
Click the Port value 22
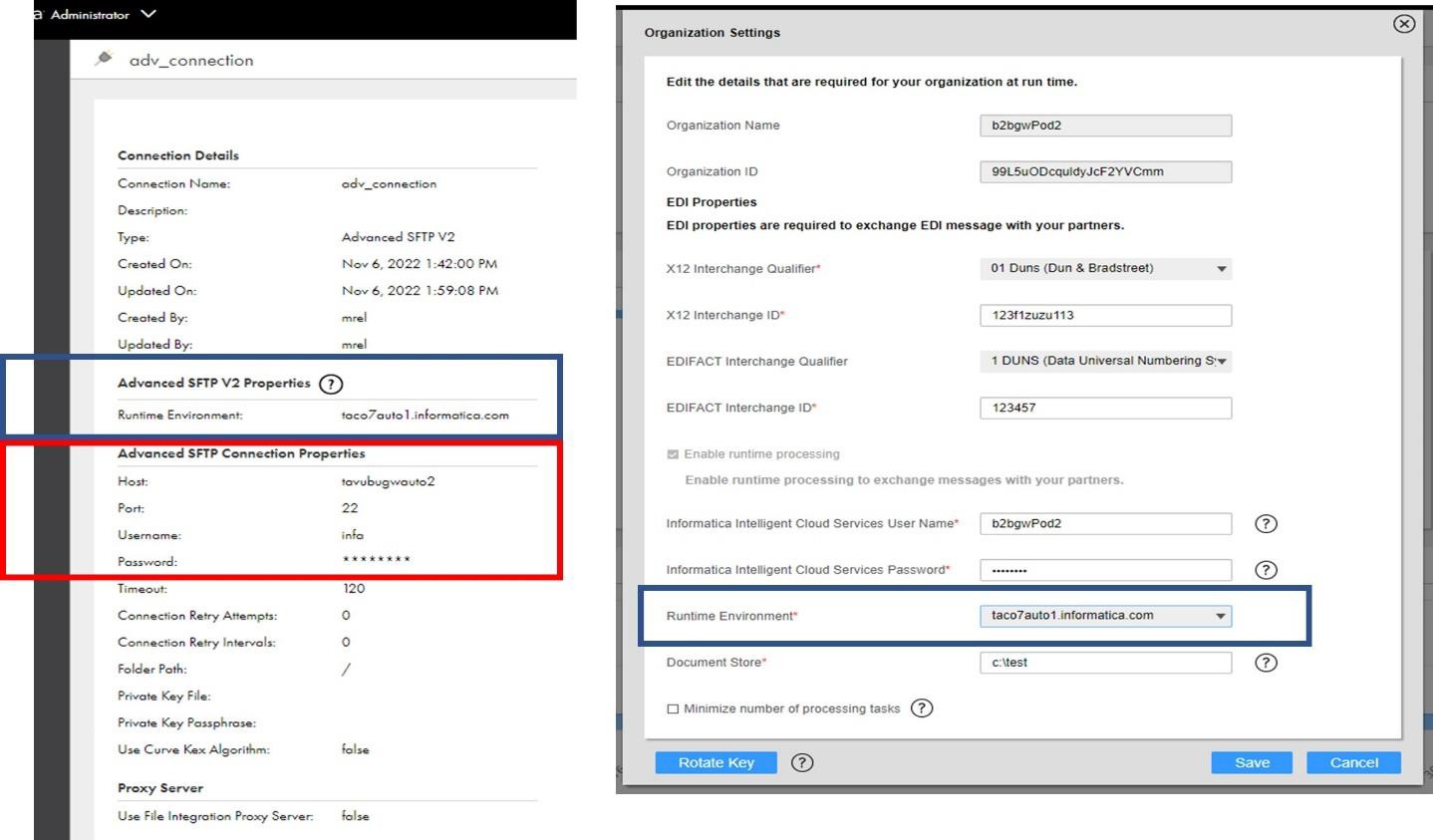(350, 508)
